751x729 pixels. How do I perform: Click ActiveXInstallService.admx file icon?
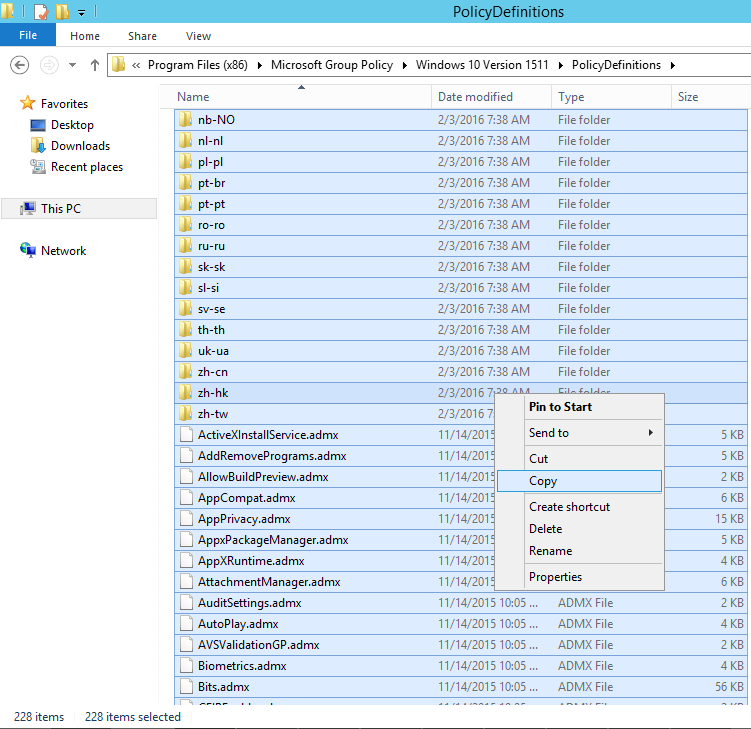186,434
